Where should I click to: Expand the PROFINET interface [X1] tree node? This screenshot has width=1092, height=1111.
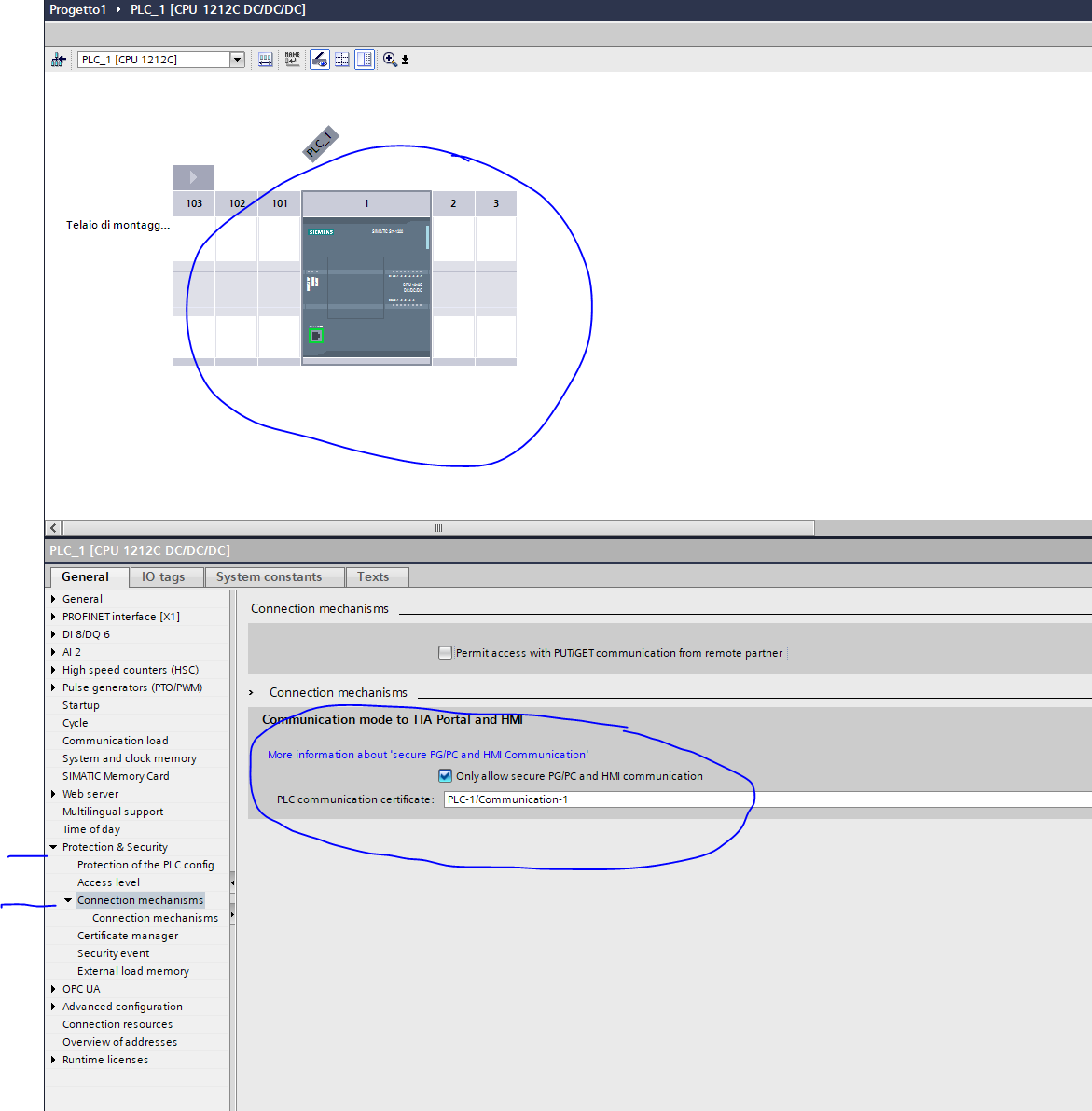(53, 617)
